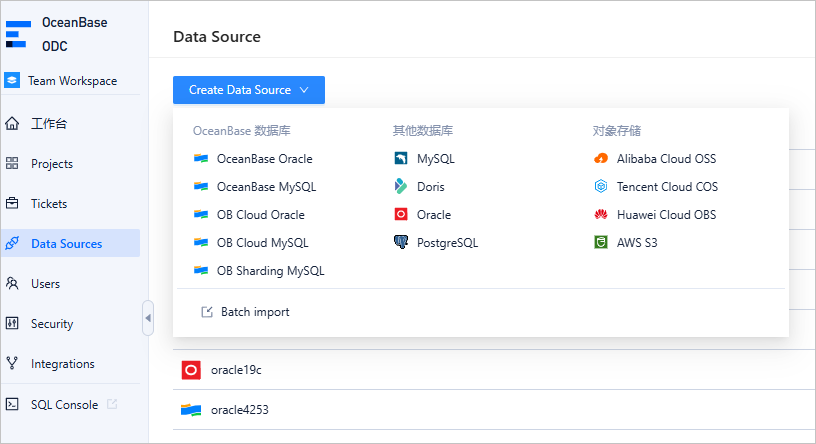Open the external SQL Console icon
This screenshot has width=816, height=444.
112,405
